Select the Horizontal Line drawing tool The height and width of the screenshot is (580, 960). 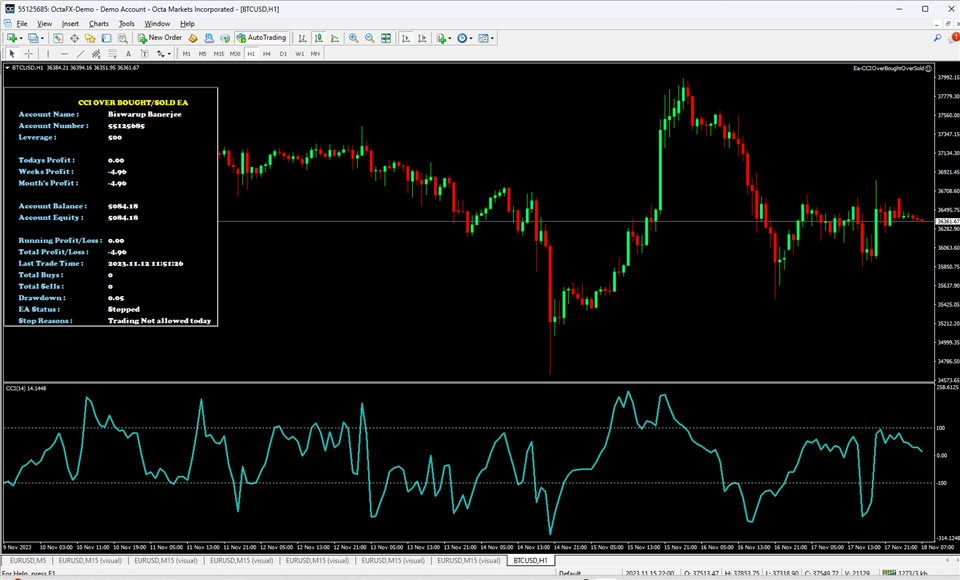tap(64, 54)
